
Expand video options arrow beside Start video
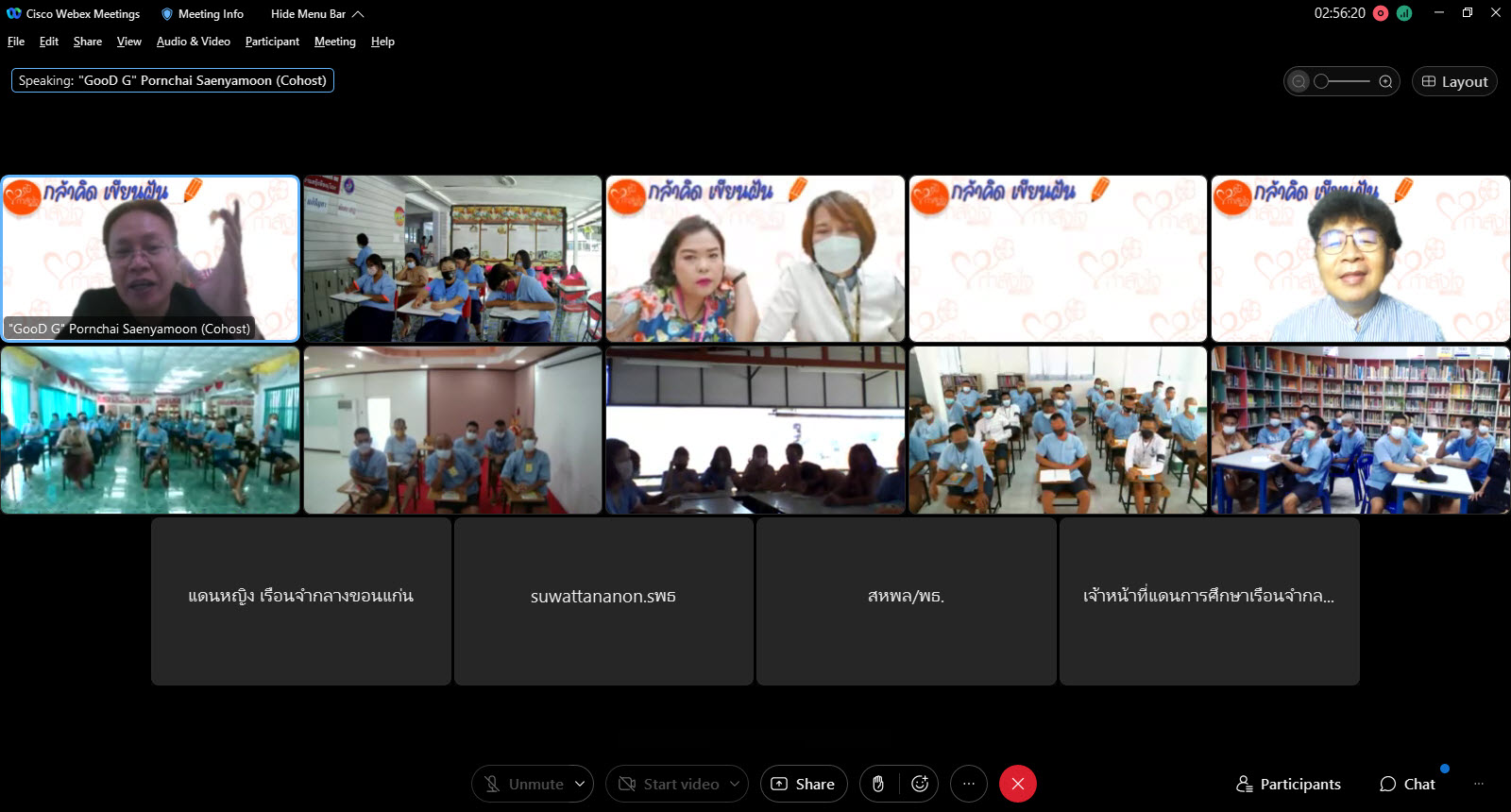735,784
